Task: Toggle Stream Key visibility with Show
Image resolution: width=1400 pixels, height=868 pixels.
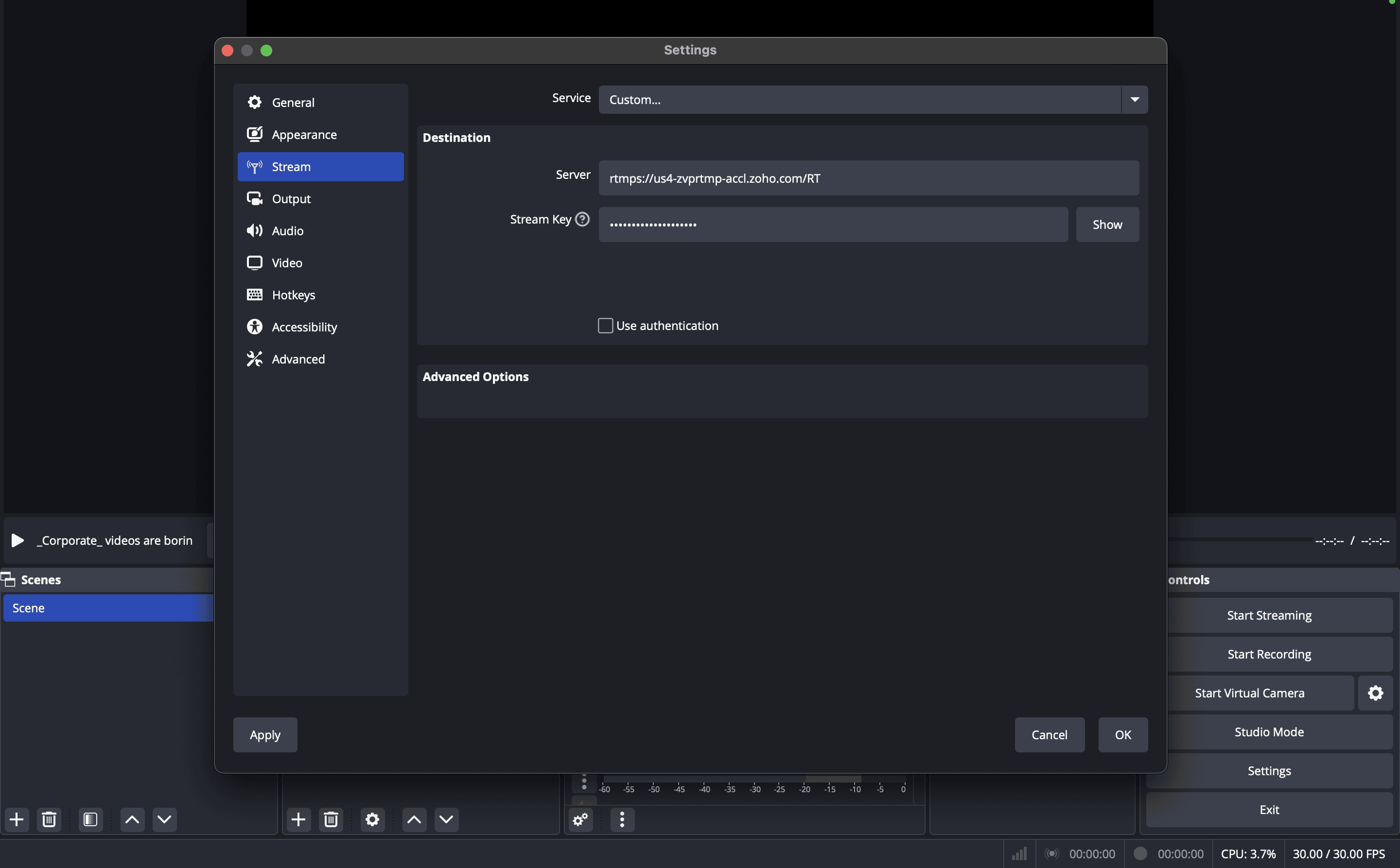Action: [1106, 225]
